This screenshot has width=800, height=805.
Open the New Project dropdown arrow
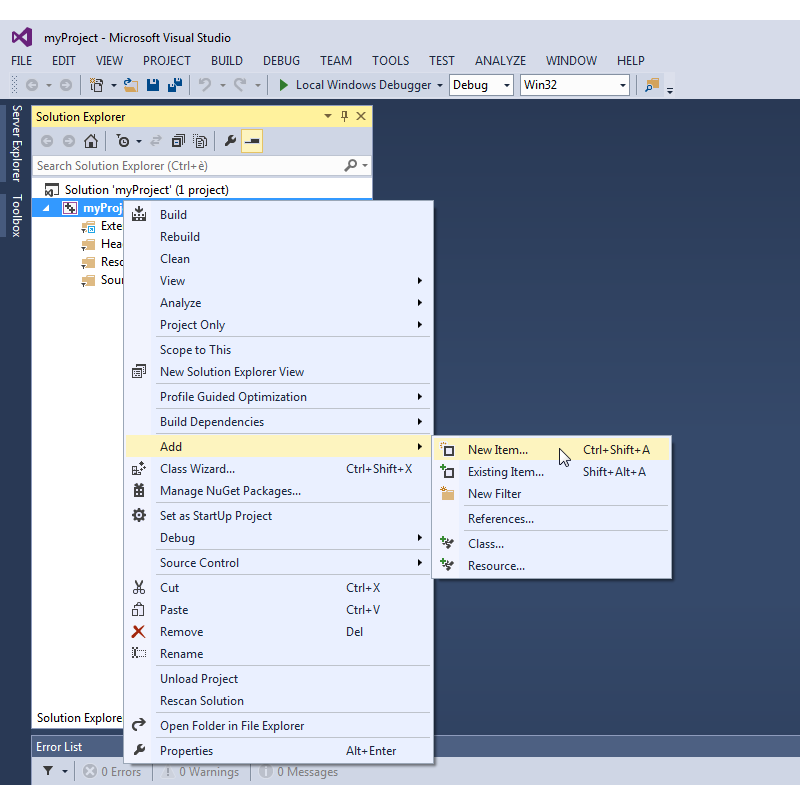[x=113, y=85]
